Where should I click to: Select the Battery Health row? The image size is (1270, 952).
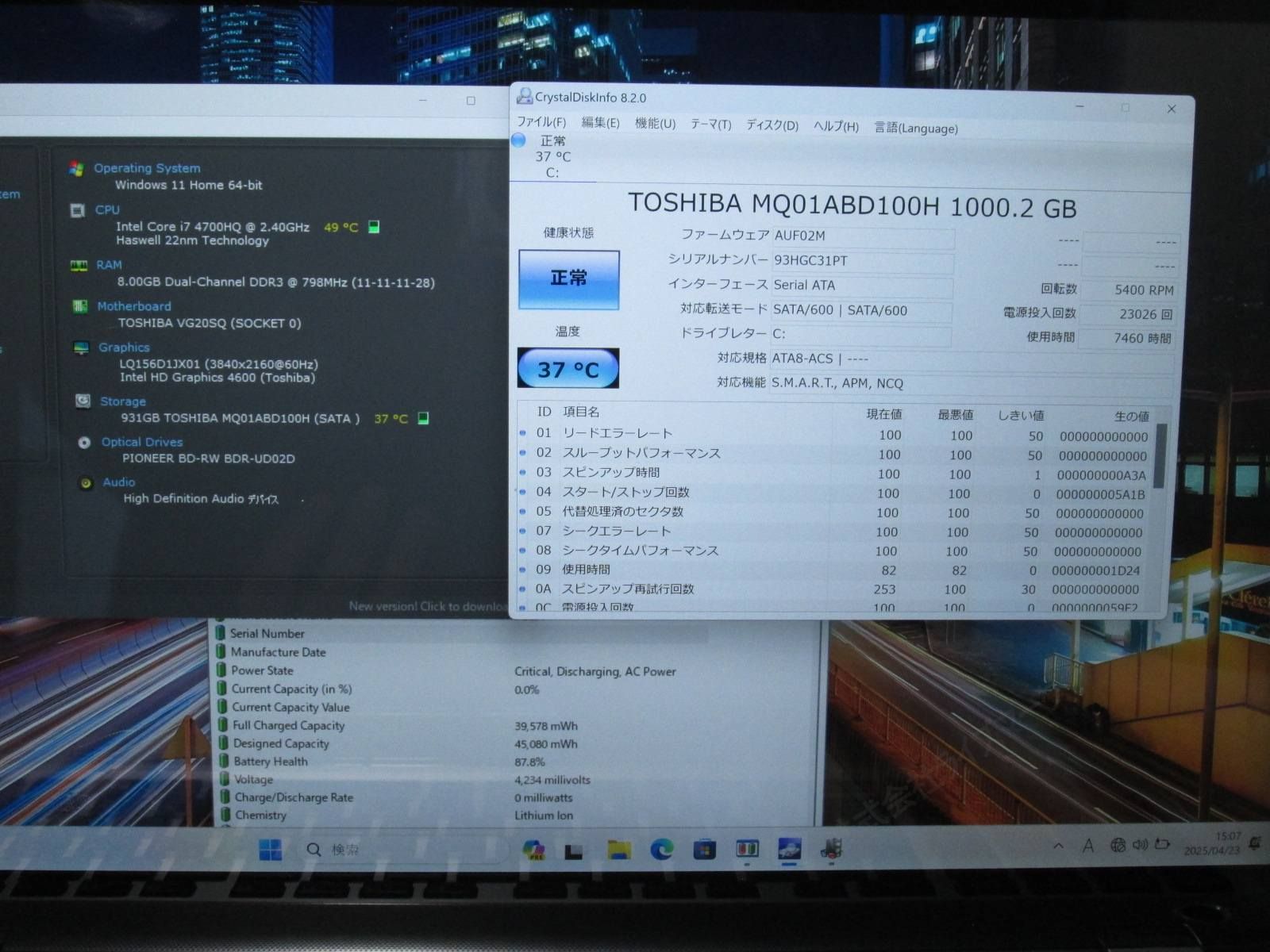click(516, 762)
